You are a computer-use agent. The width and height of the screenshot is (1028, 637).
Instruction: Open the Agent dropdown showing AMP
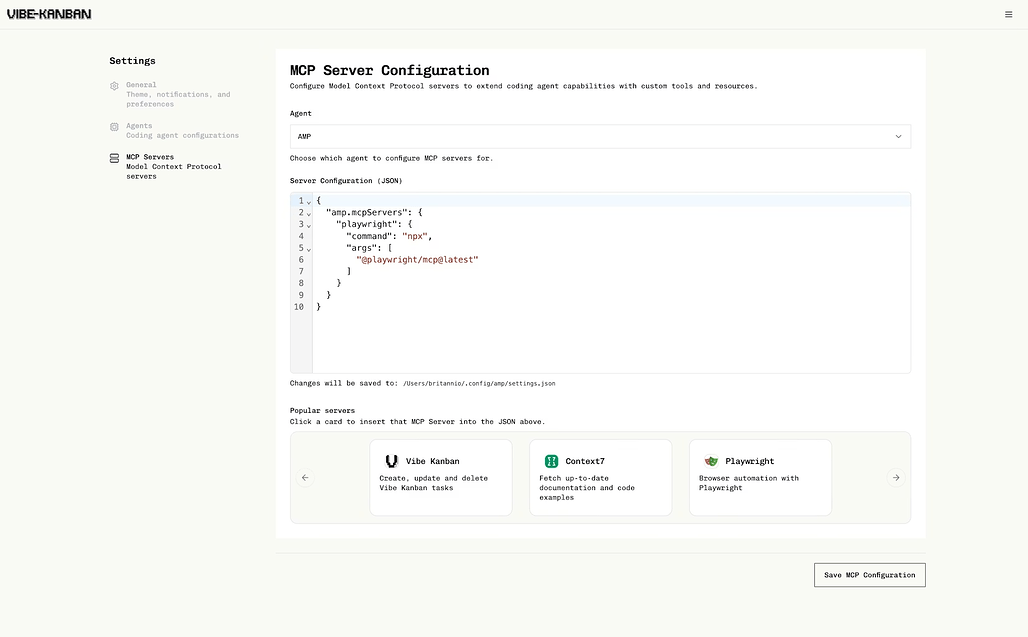[600, 136]
